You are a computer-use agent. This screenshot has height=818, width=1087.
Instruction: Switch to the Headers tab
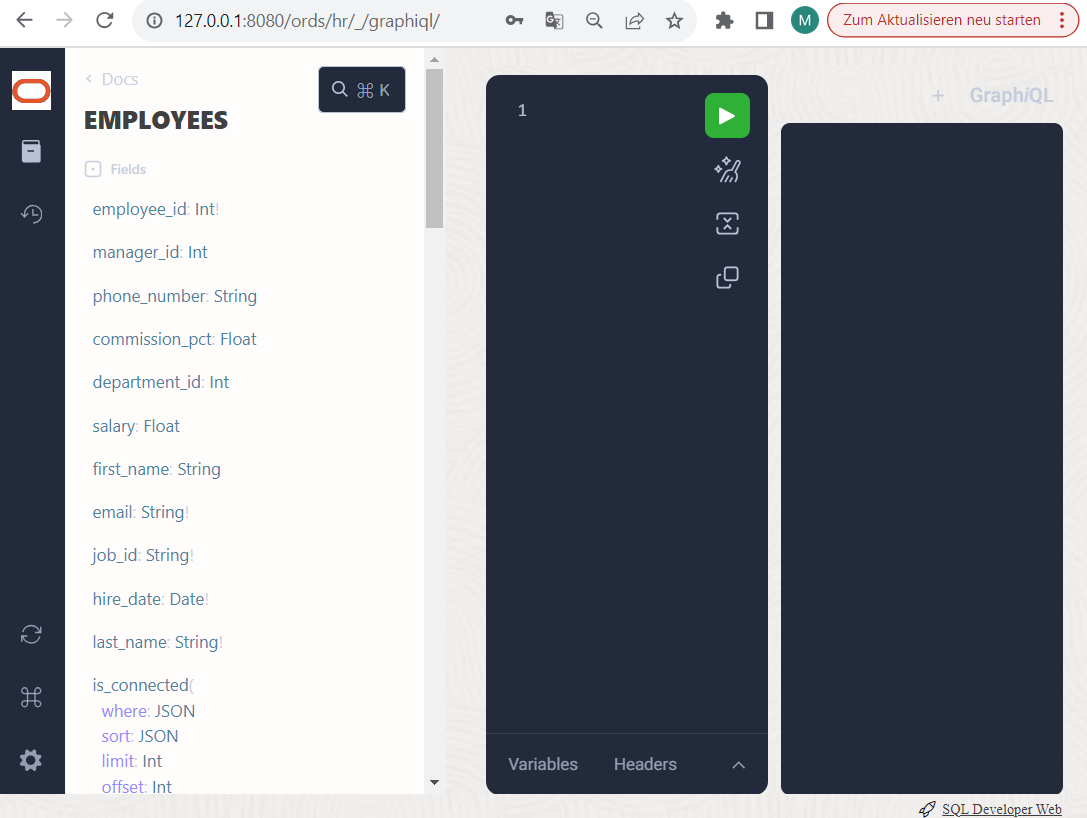[x=644, y=764]
